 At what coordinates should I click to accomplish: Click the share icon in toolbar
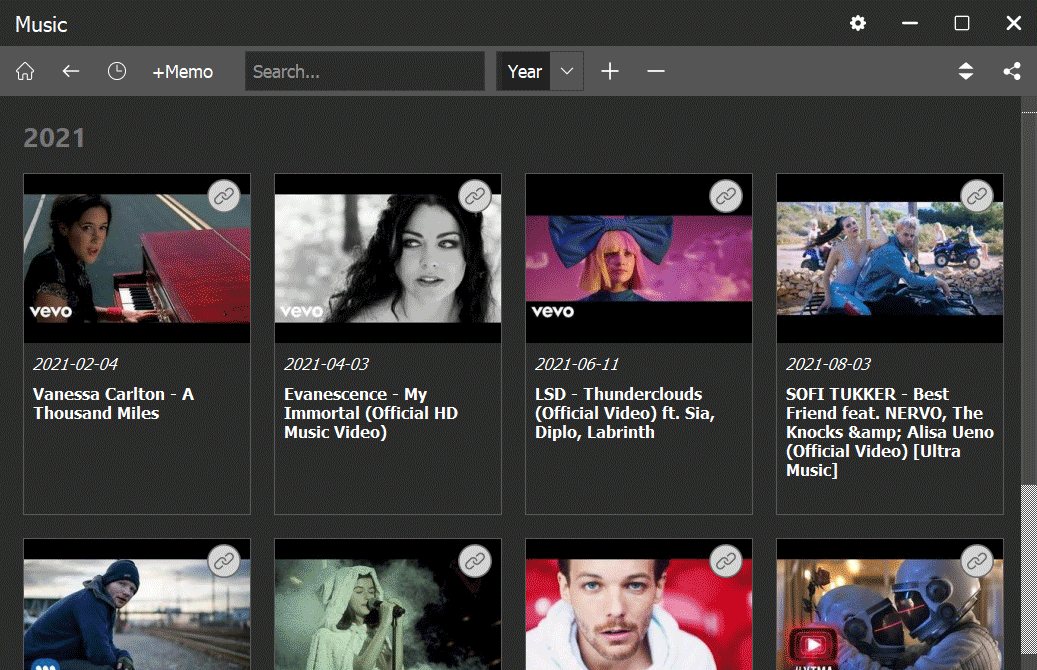[x=1012, y=72]
